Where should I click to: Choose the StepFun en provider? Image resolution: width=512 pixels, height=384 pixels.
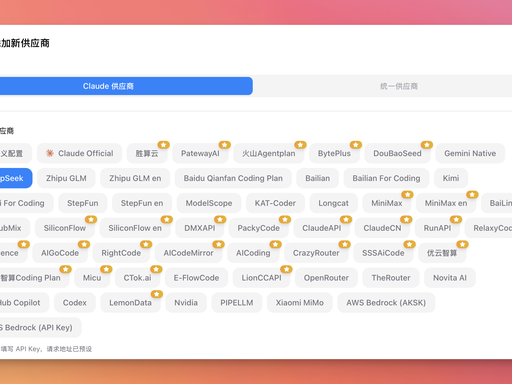pyautogui.click(x=142, y=203)
